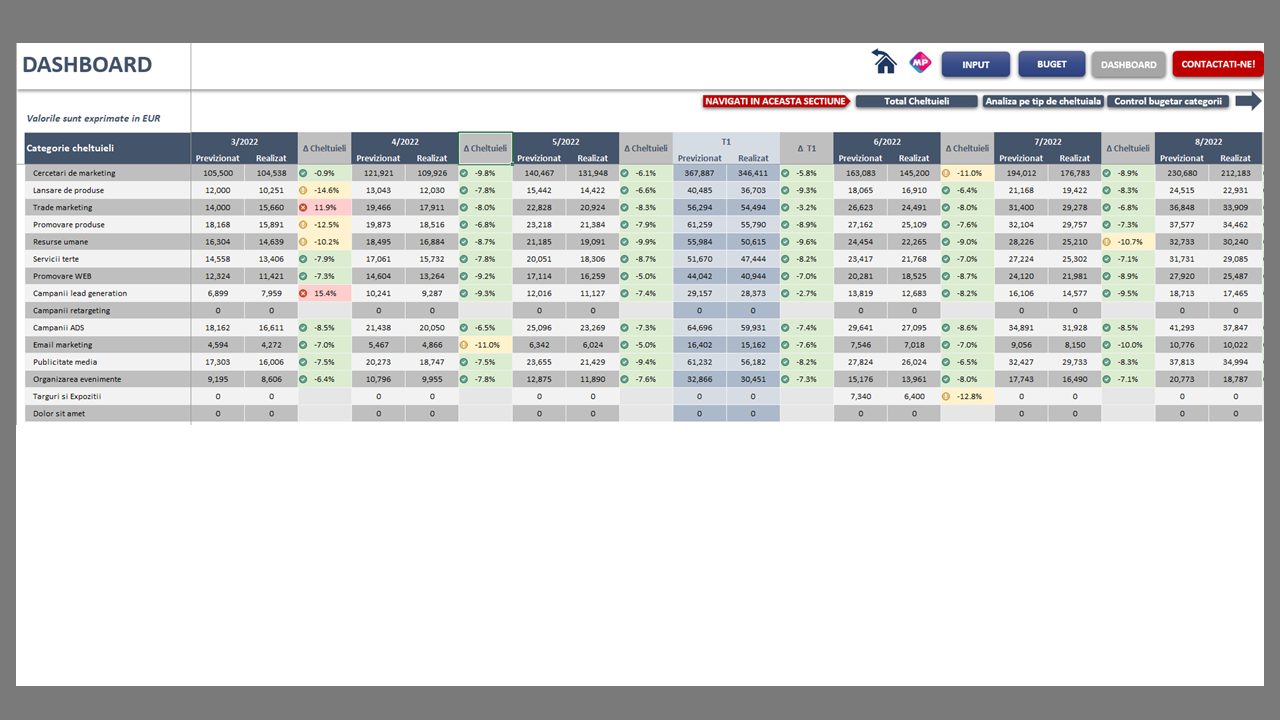1280x720 pixels.
Task: Select the DASHBOARD navigation button
Action: tap(1128, 65)
